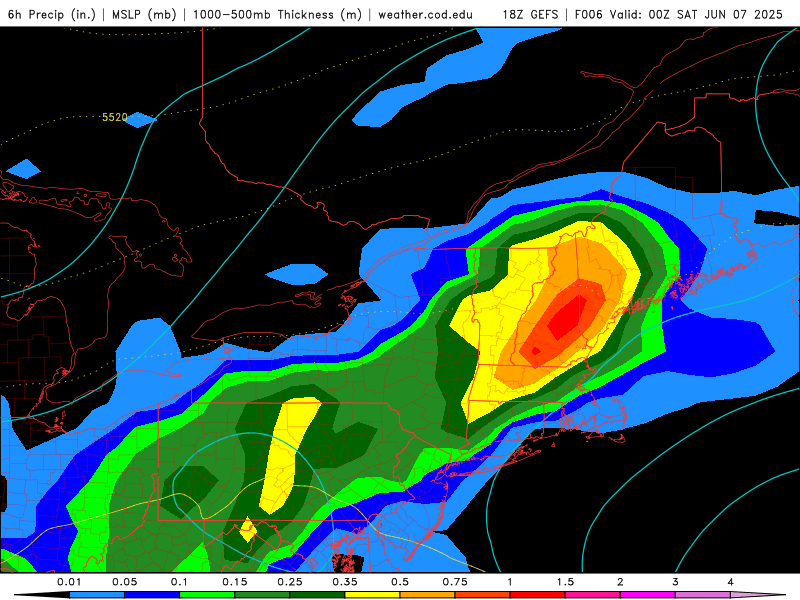Click the 0.25 legend value
Screen dimensions: 800x600
point(290,582)
